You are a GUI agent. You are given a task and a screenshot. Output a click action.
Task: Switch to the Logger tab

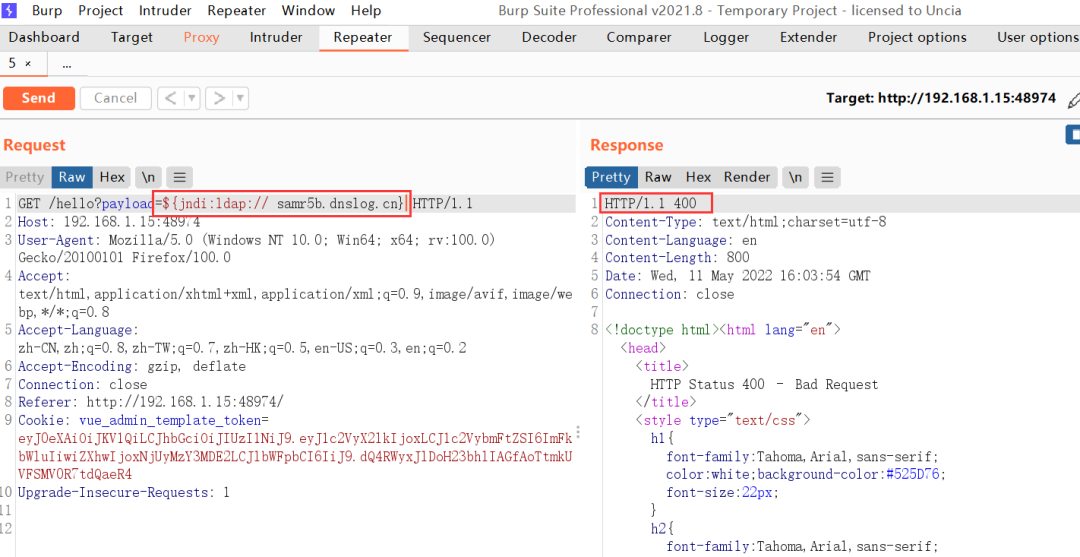(726, 37)
